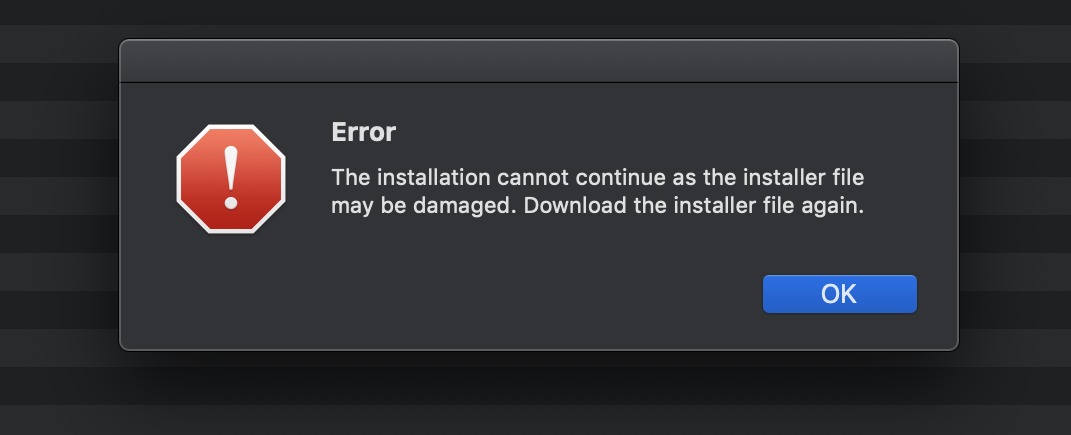Click the red error stop-sign icon

click(231, 179)
